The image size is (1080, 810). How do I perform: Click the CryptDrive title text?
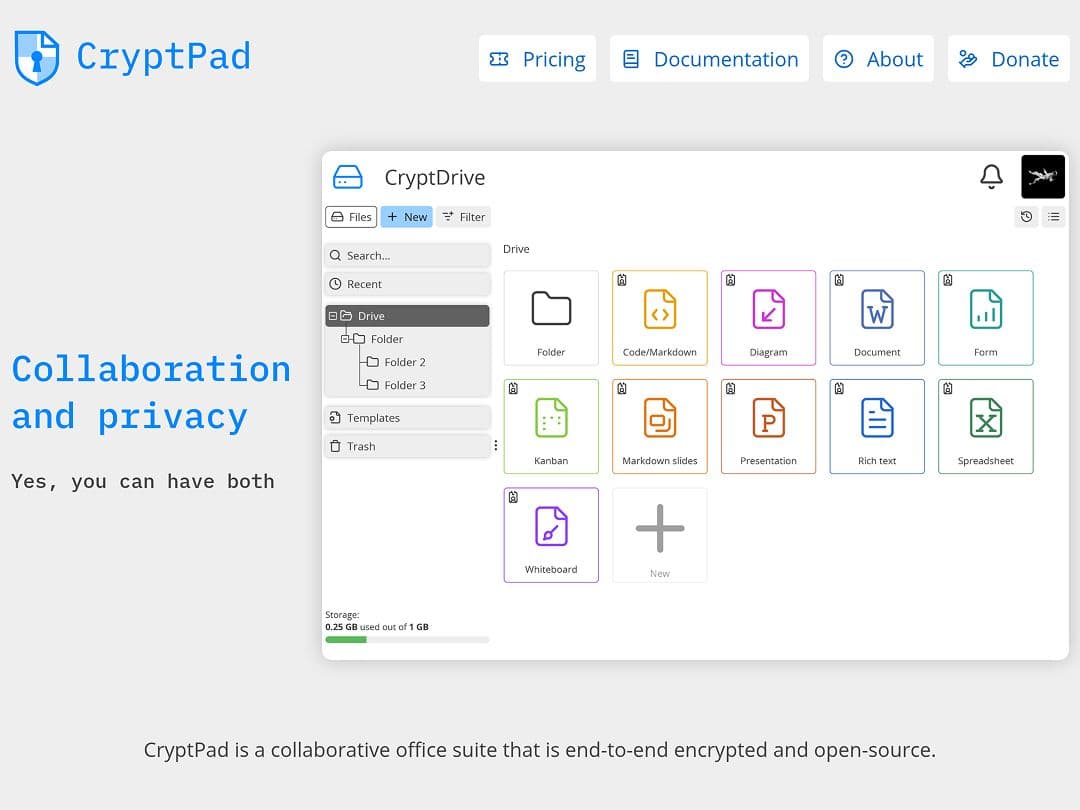point(435,178)
